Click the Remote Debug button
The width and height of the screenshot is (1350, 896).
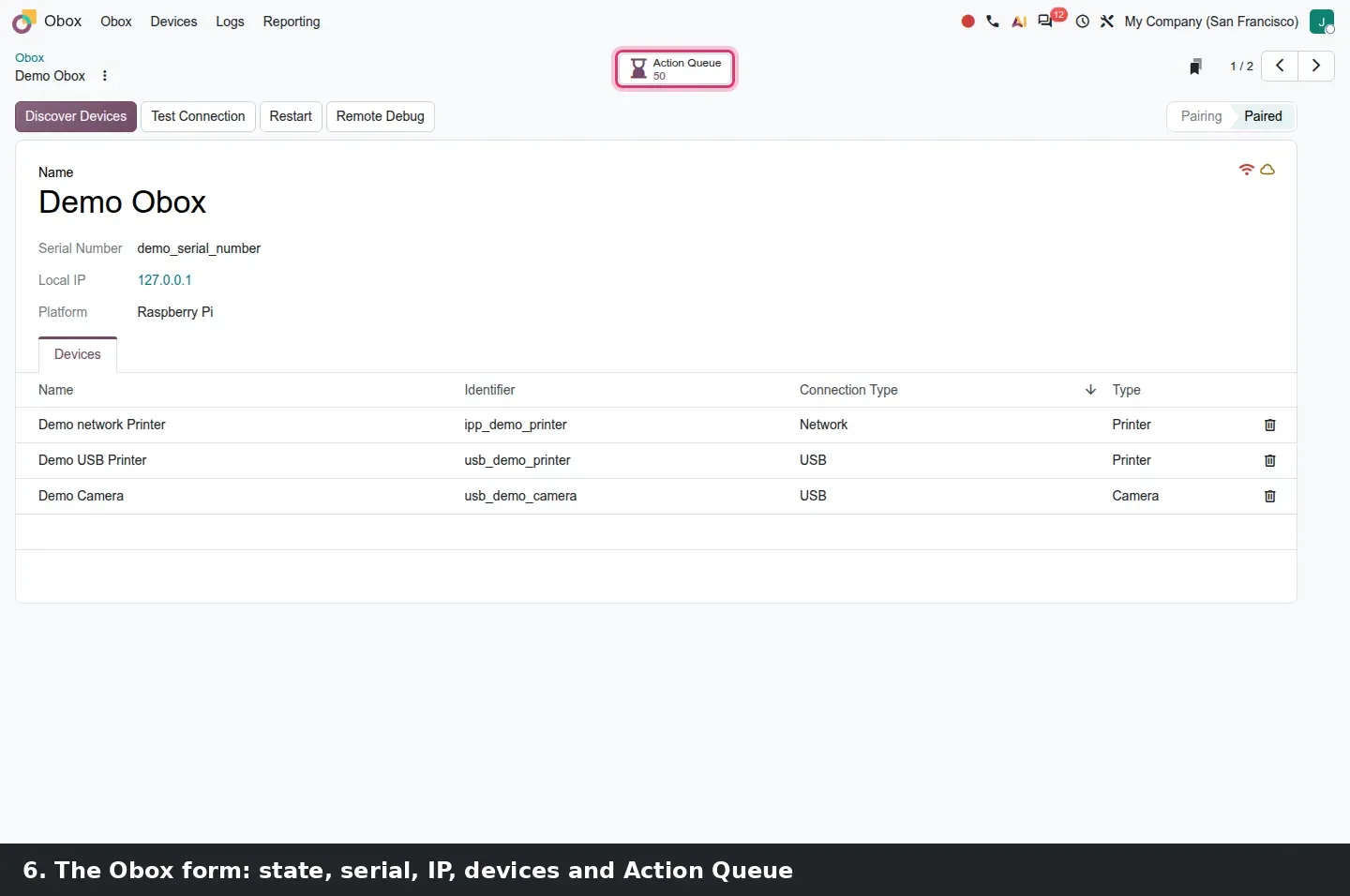[381, 116]
